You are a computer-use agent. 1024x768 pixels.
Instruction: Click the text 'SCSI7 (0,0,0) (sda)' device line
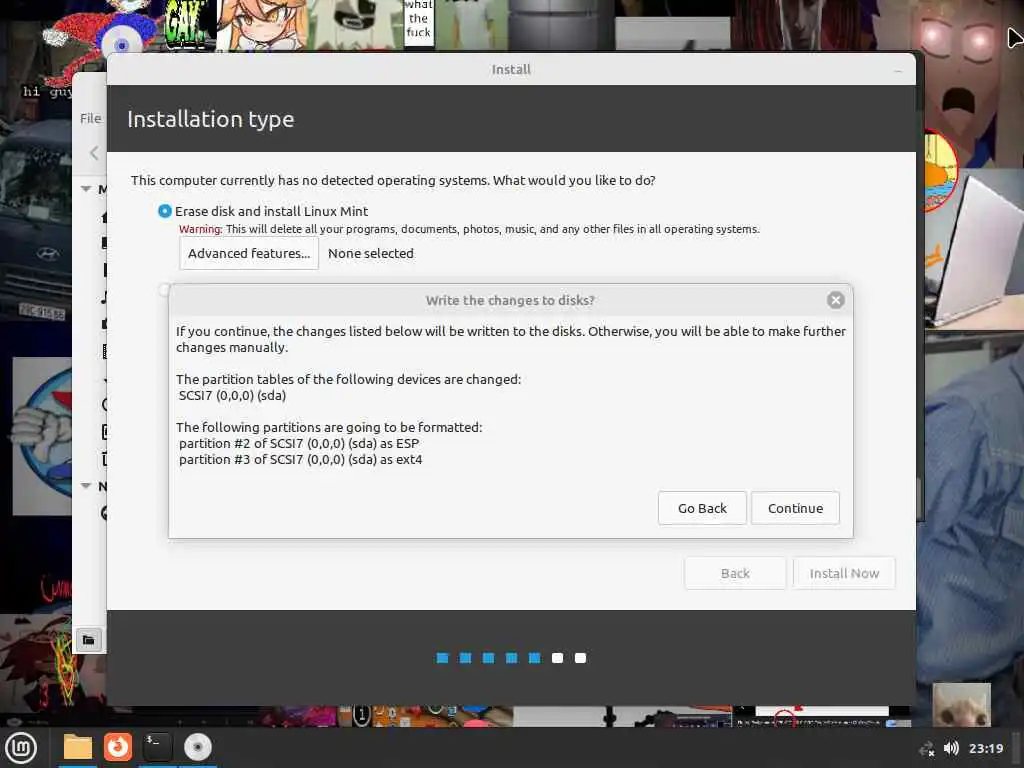(x=232, y=395)
